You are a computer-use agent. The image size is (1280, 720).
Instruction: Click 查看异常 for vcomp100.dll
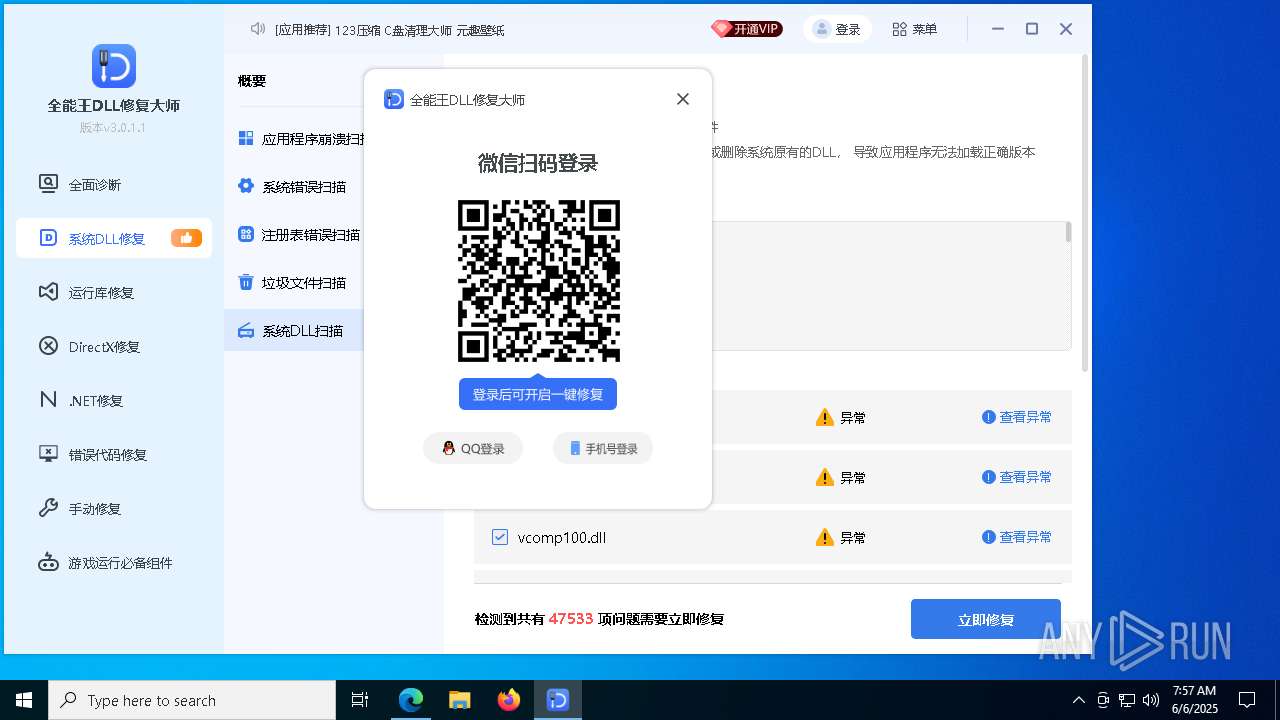pos(1017,537)
